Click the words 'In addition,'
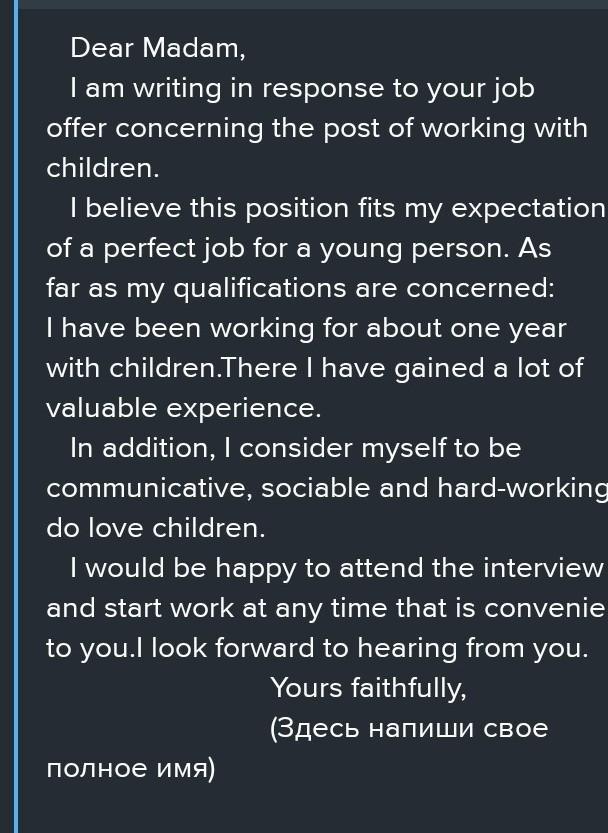Viewport: 608px width, 833px height. click(x=142, y=448)
